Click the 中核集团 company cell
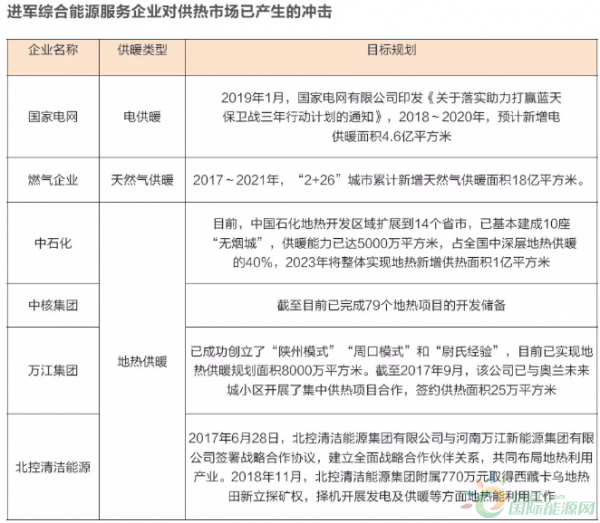 coord(53,305)
